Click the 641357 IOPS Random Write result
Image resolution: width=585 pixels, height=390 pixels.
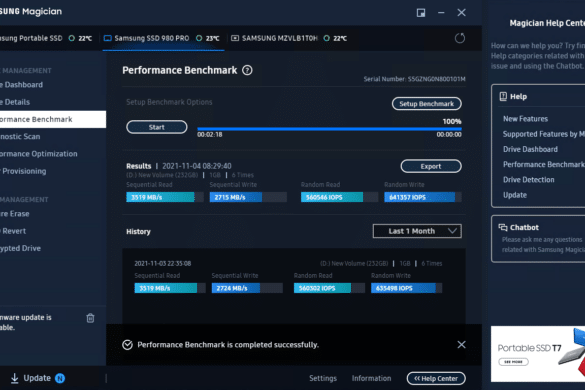423,197
